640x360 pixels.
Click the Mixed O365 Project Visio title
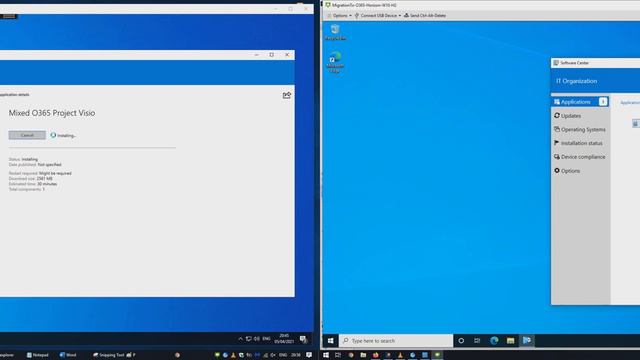point(52,113)
